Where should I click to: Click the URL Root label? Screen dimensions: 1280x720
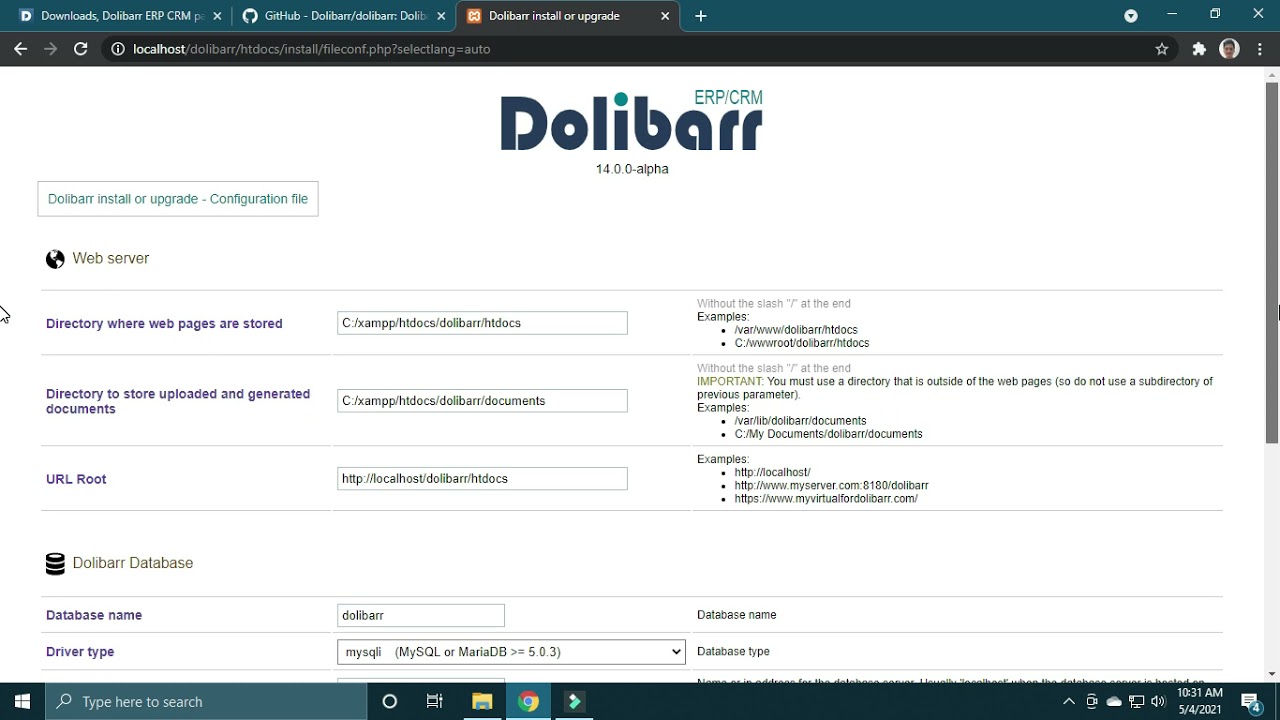(76, 479)
